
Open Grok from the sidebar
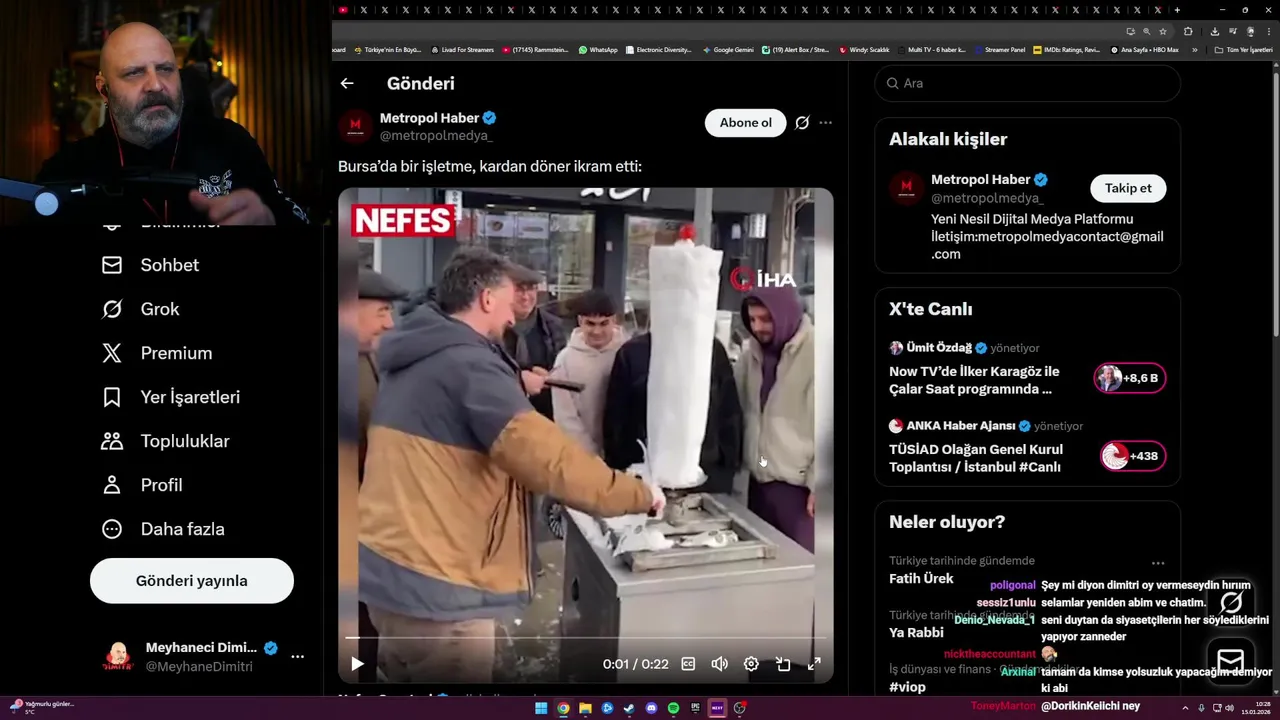click(140, 309)
